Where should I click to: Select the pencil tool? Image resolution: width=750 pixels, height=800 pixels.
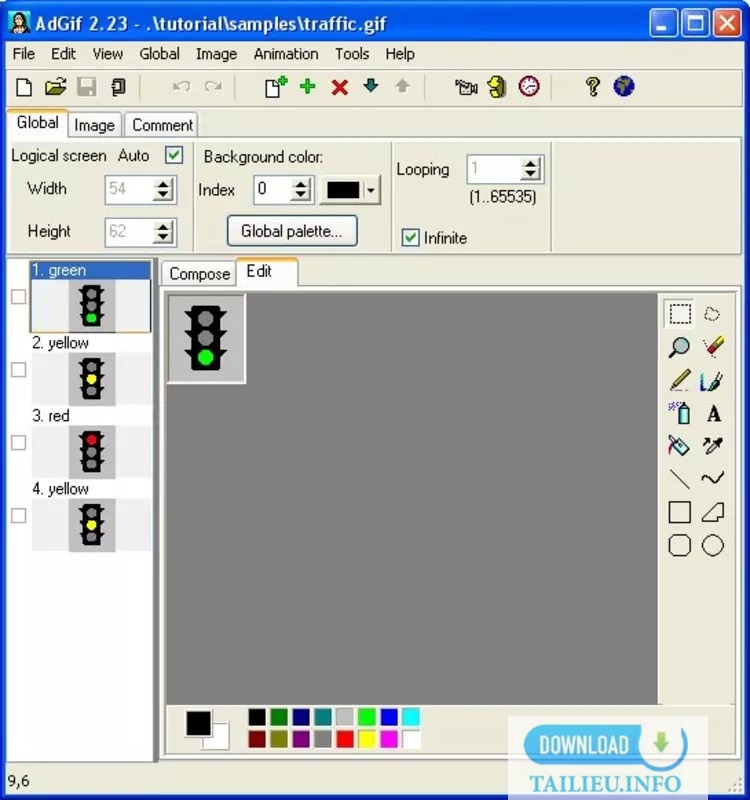pyautogui.click(x=680, y=381)
